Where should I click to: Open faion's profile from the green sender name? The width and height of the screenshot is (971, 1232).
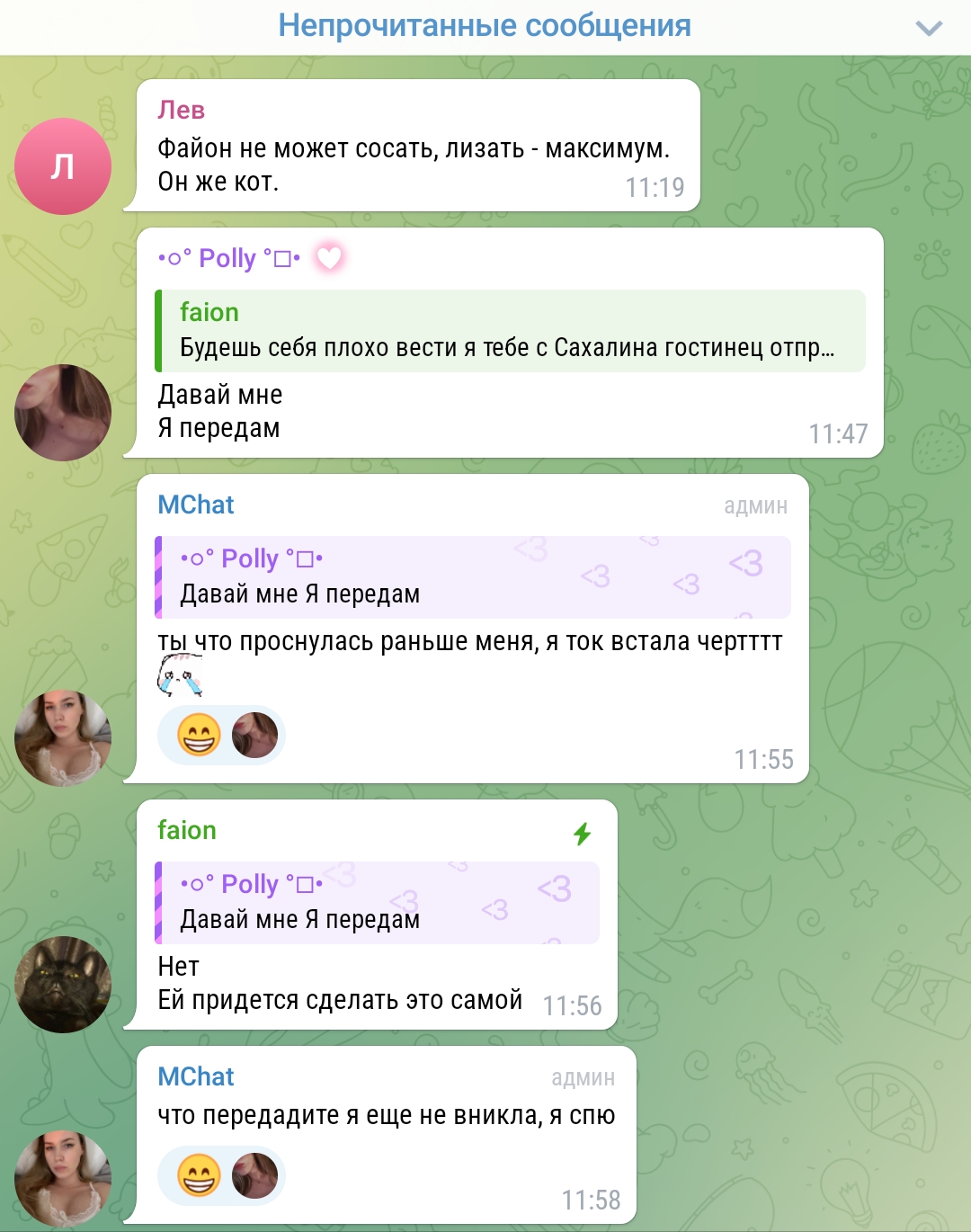click(187, 830)
